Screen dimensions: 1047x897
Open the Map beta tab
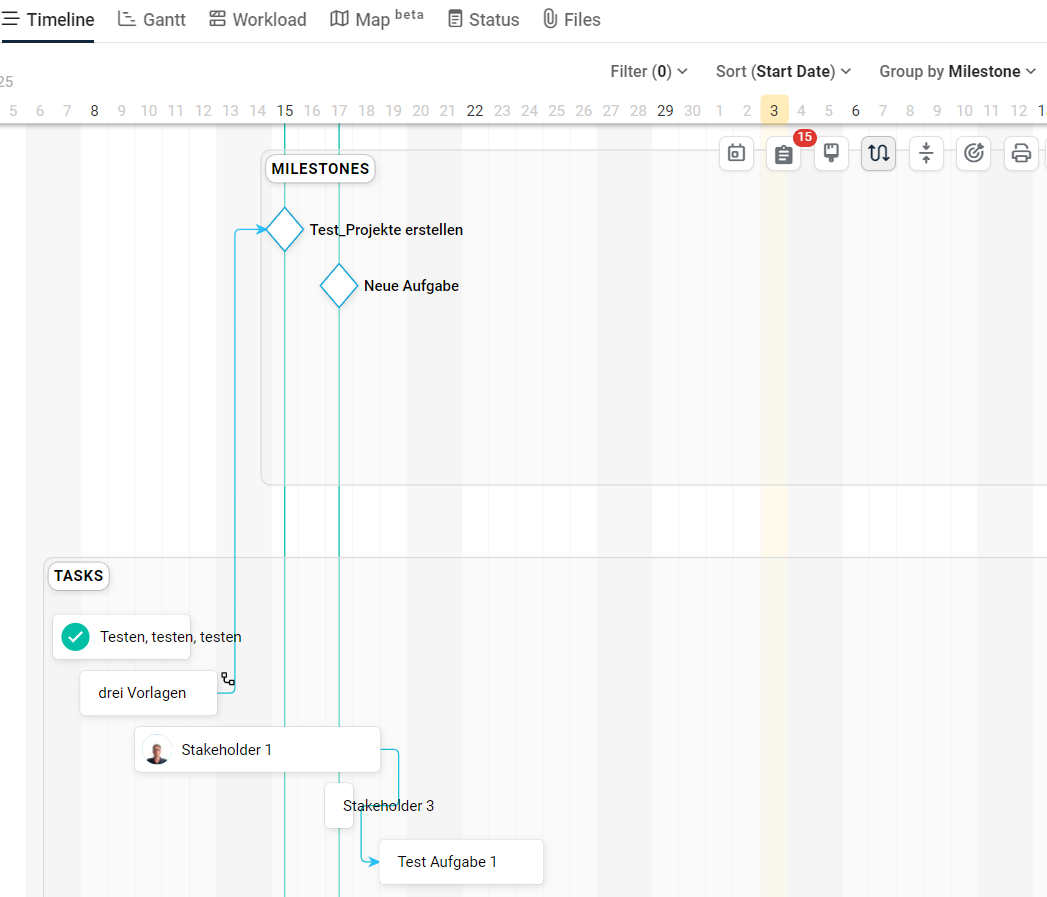point(377,19)
